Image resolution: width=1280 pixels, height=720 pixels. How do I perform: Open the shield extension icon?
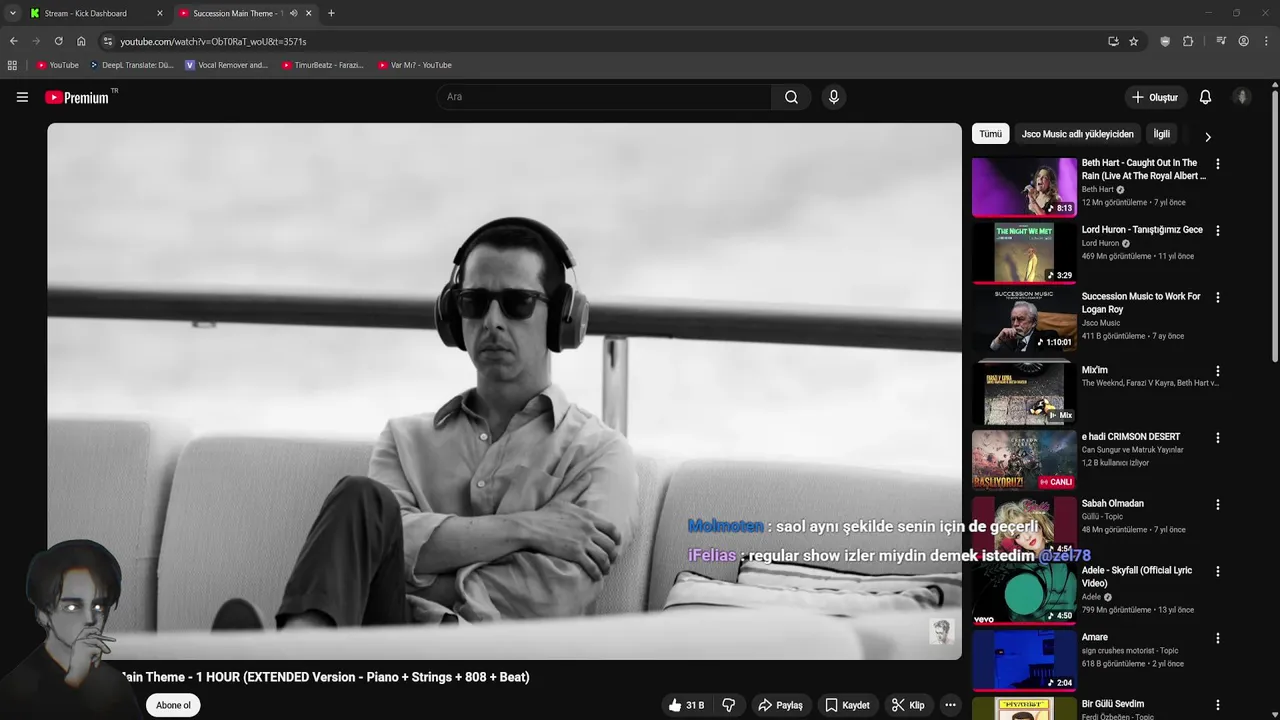click(1165, 41)
